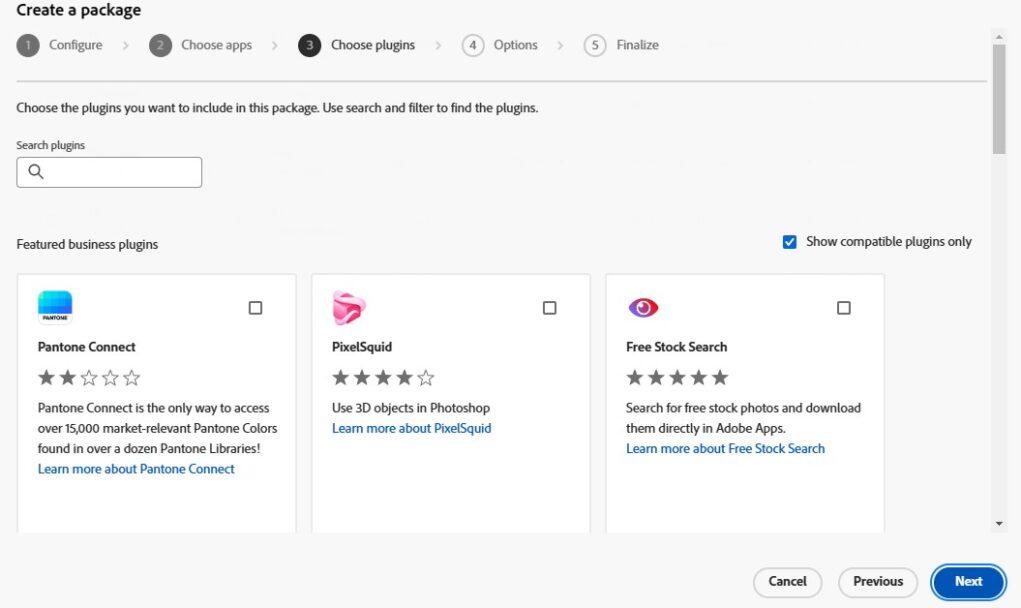1021x608 pixels.
Task: Click the Next button
Action: 967,581
